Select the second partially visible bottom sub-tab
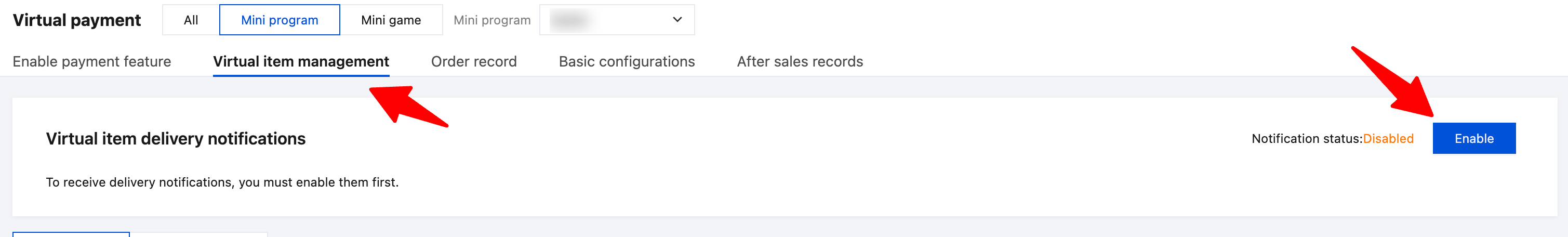Viewport: 1568px width, 237px height. pos(199,234)
